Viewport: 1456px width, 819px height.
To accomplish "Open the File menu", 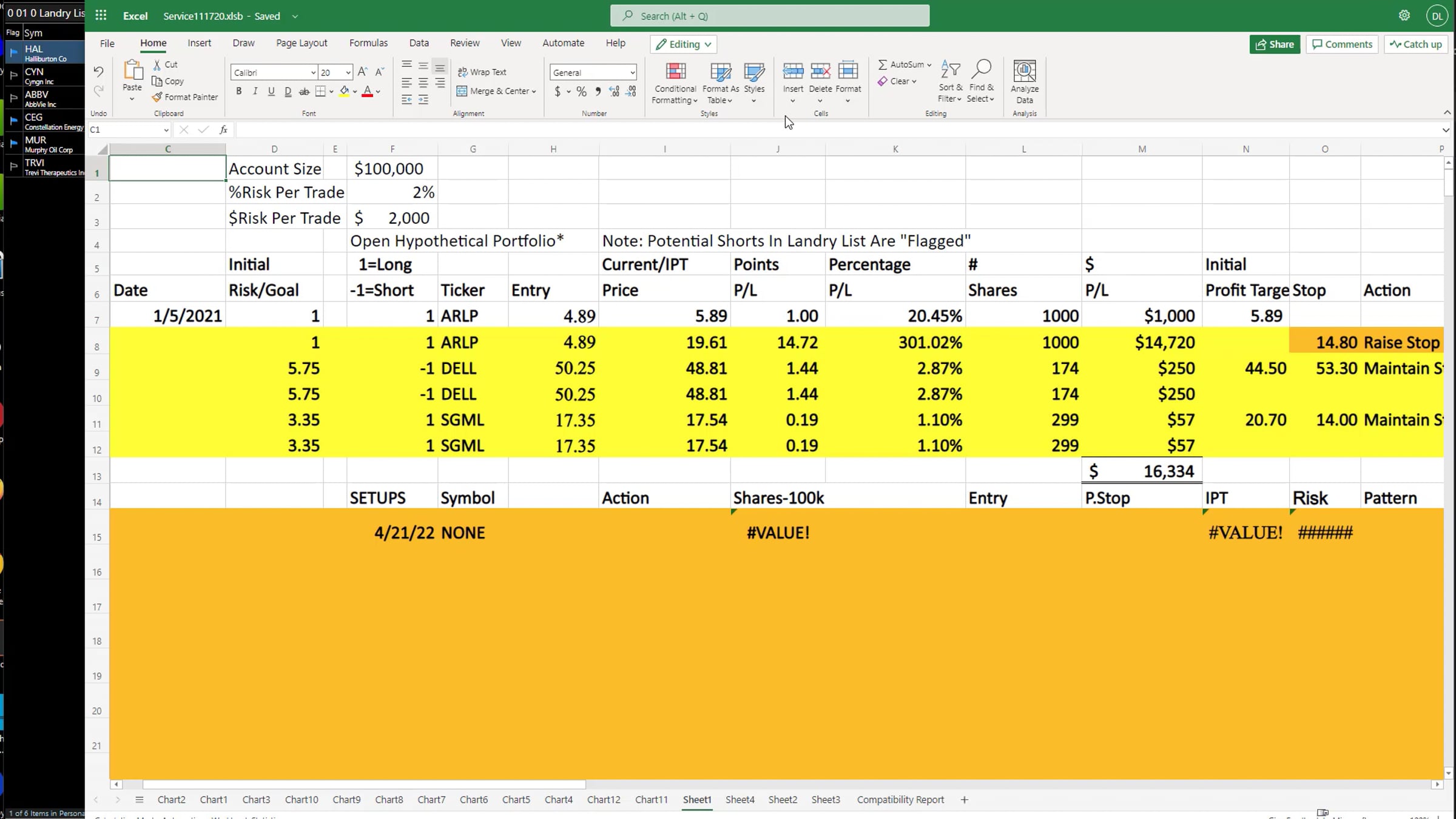I will pyautogui.click(x=107, y=43).
